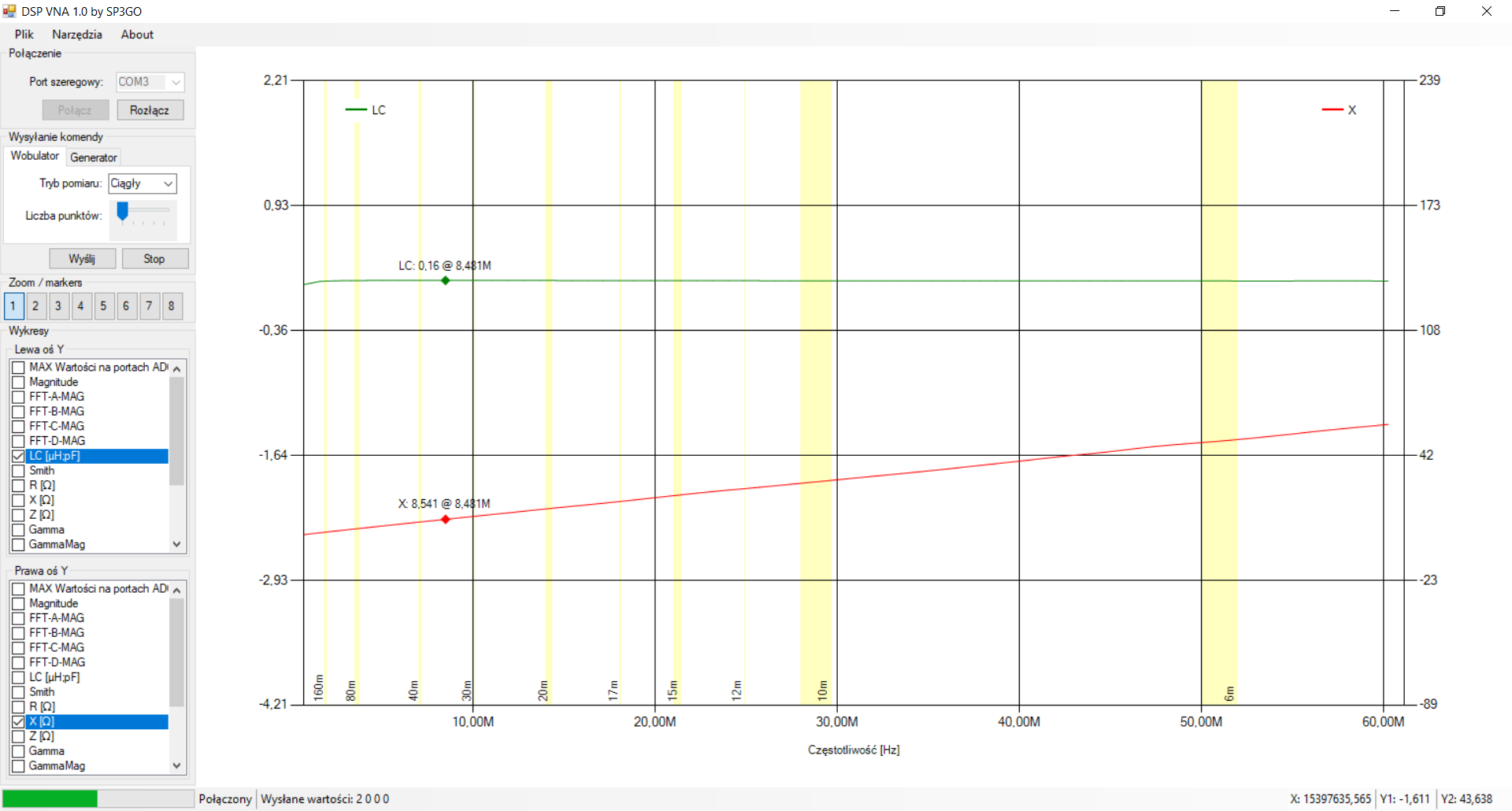Click the red X marker diamond on chart
The width and height of the screenshot is (1512, 811).
pyautogui.click(x=446, y=520)
